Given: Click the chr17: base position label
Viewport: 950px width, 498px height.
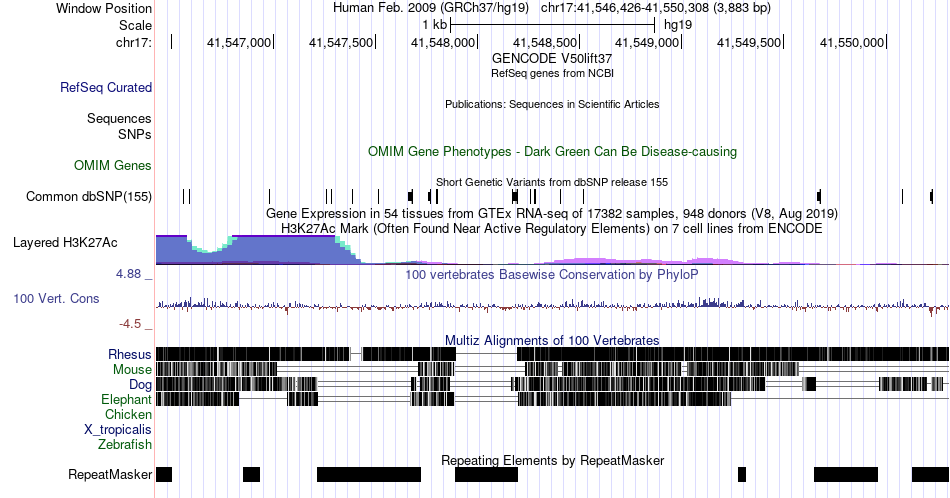Looking at the screenshot, I should (x=134, y=42).
